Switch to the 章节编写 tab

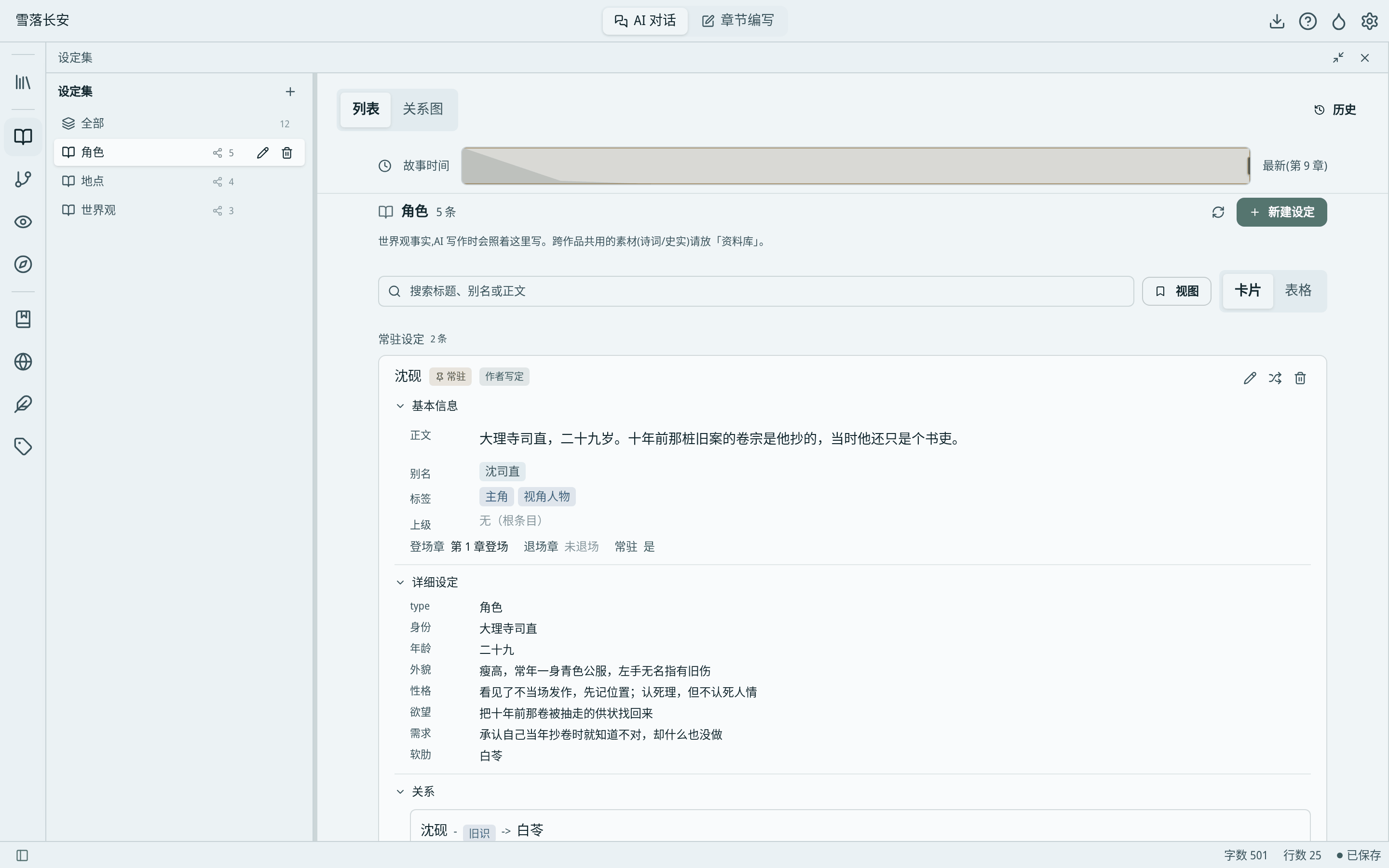[x=737, y=21]
